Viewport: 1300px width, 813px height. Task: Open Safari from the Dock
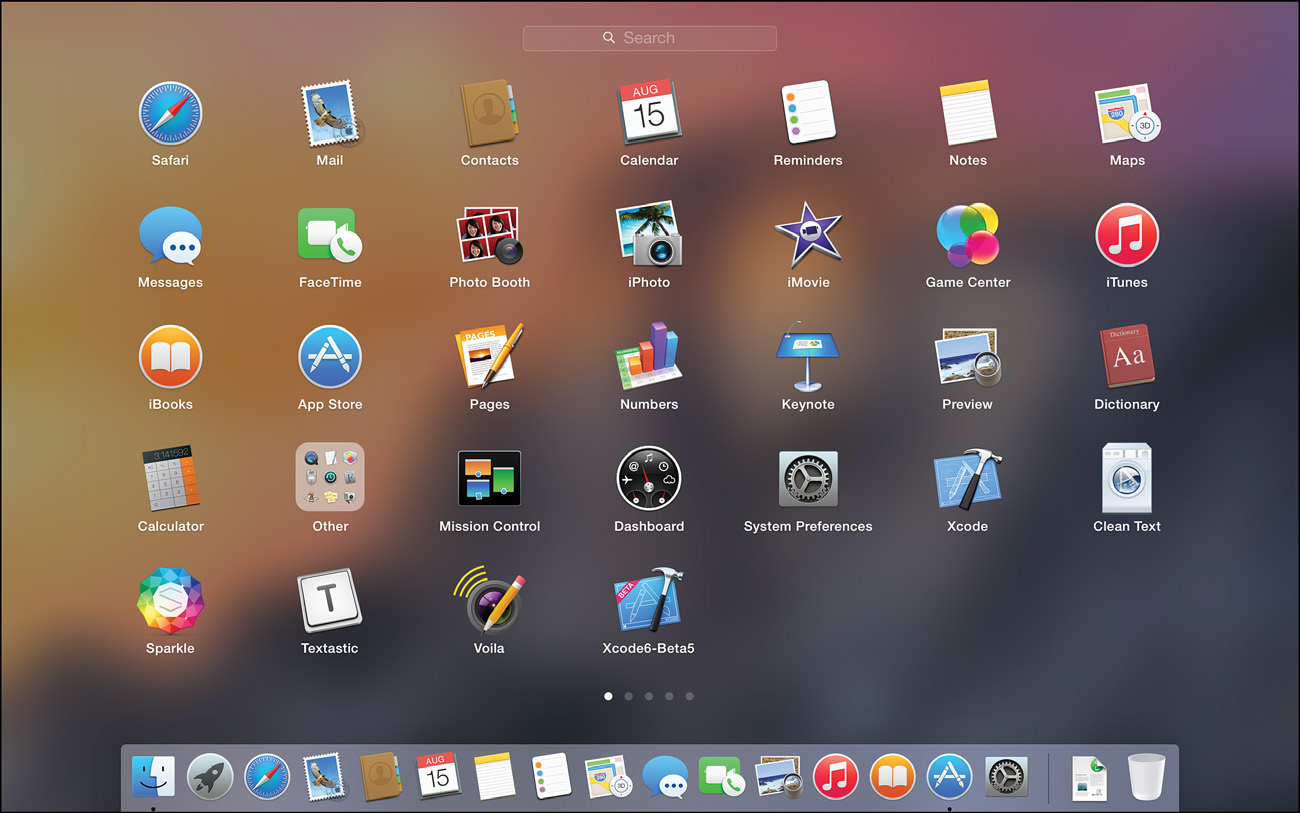point(267,776)
